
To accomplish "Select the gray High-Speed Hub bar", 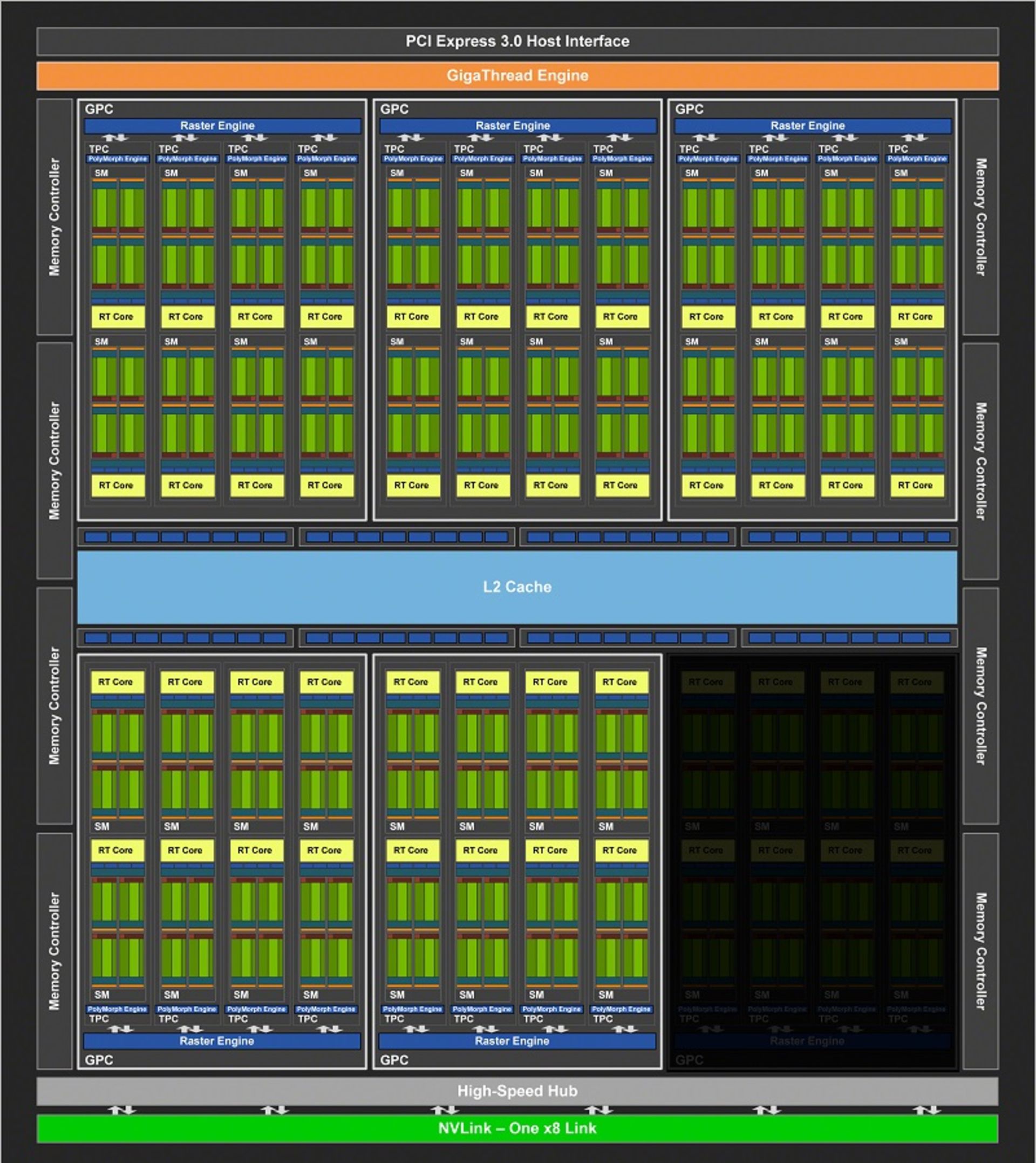I will [517, 1091].
